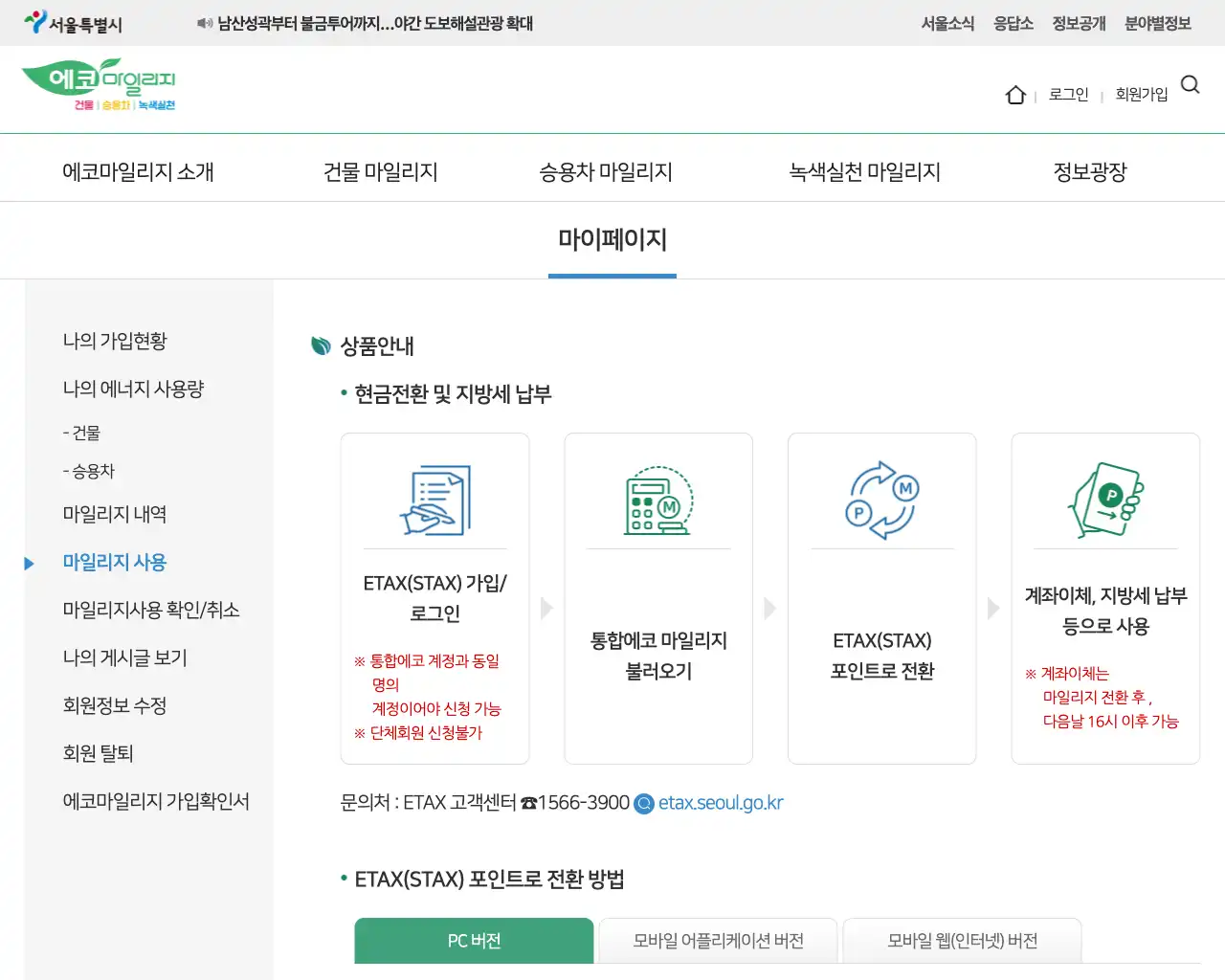Click the green leaf icon by 상품안내
Screen dimensions: 1225x980
pos(322,345)
